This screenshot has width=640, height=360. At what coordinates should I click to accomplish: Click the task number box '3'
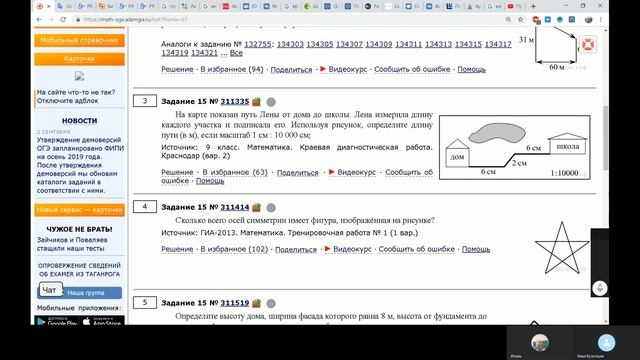(144, 101)
